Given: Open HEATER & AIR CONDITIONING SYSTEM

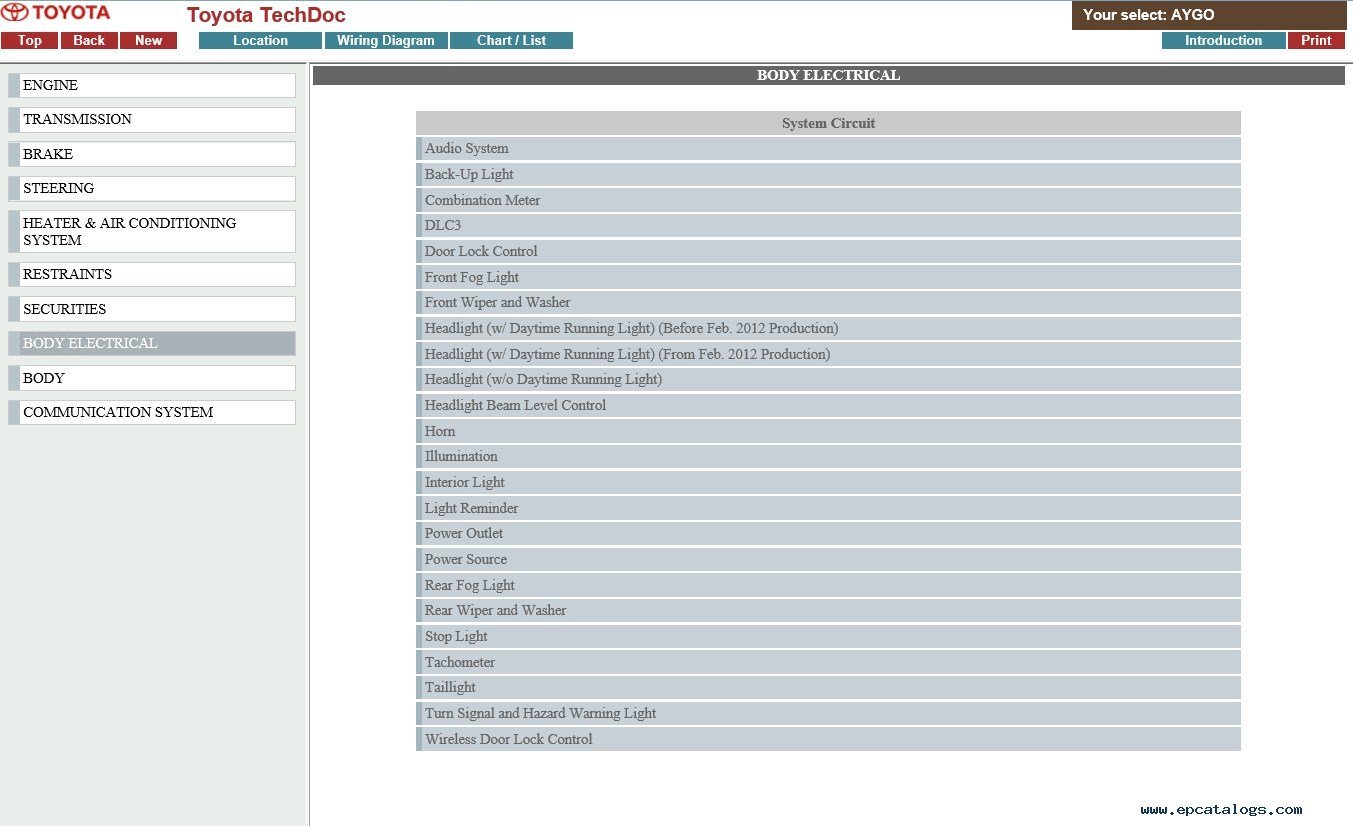Looking at the screenshot, I should (x=152, y=231).
